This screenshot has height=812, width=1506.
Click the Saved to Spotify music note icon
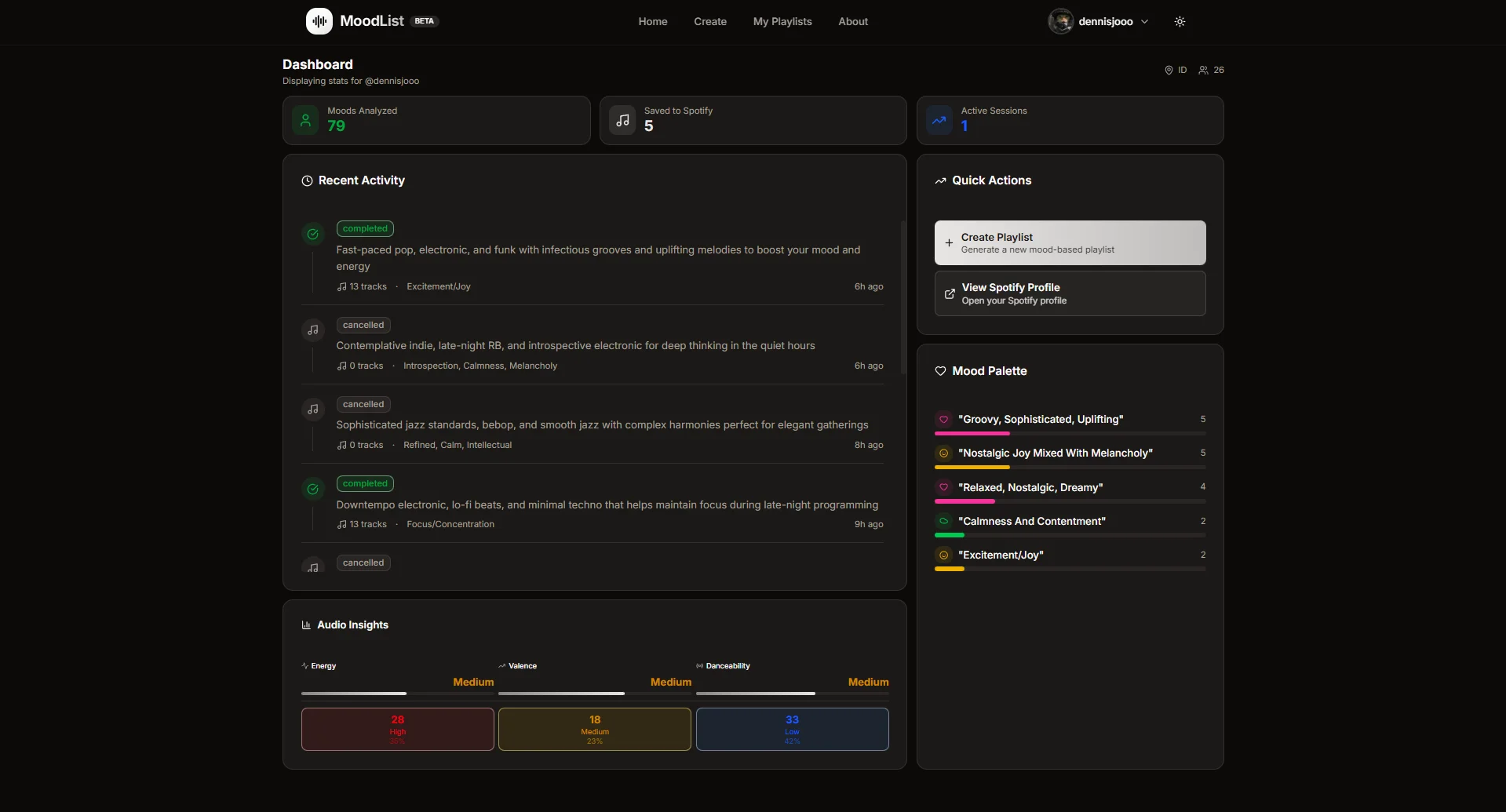(622, 120)
